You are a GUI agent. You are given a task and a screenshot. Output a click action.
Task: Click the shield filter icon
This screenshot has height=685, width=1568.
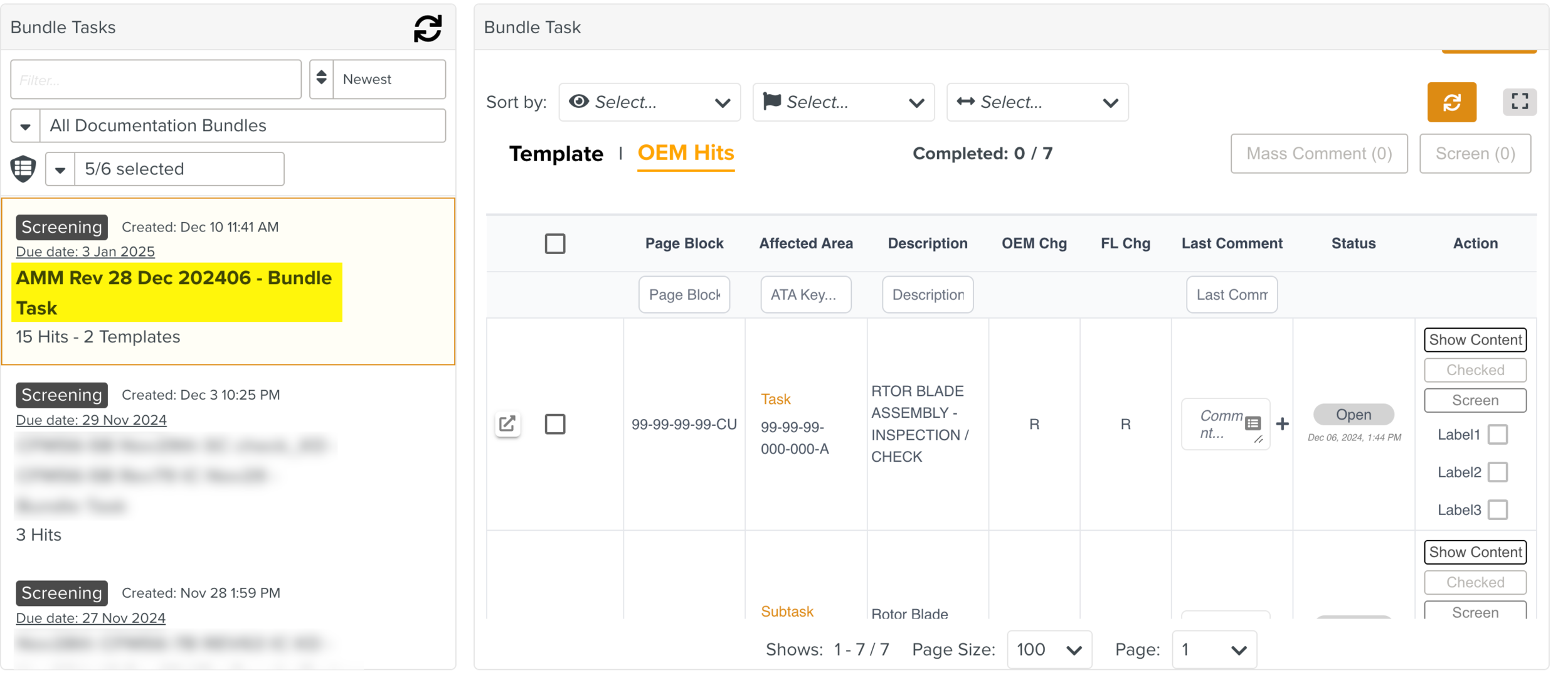click(x=23, y=169)
